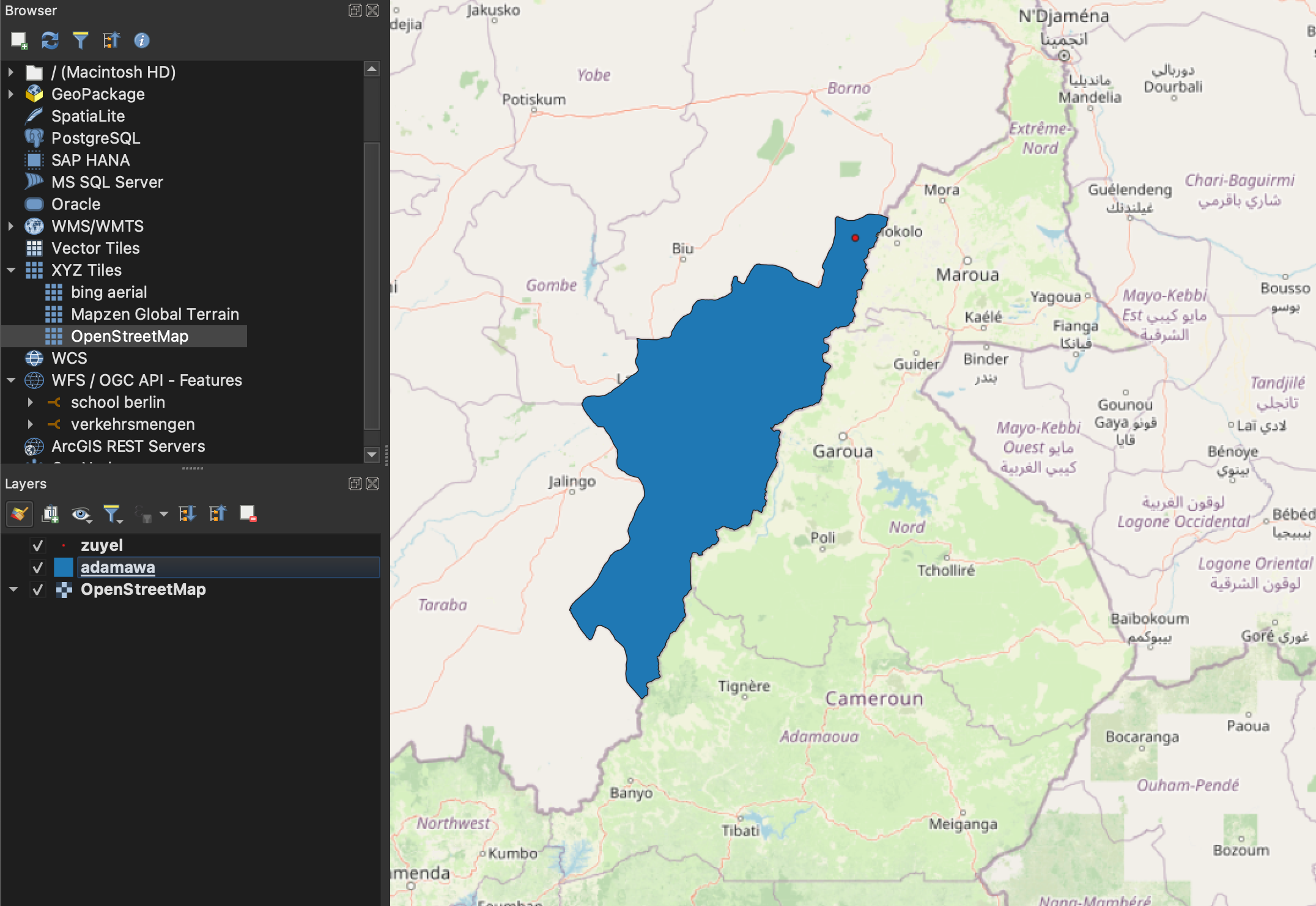This screenshot has height=906, width=1316.
Task: Open Manage Map Themes eye icon
Action: 80,514
